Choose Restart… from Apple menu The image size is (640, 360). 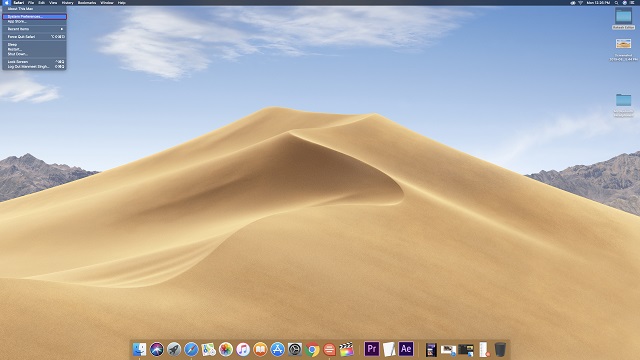pos(34,49)
